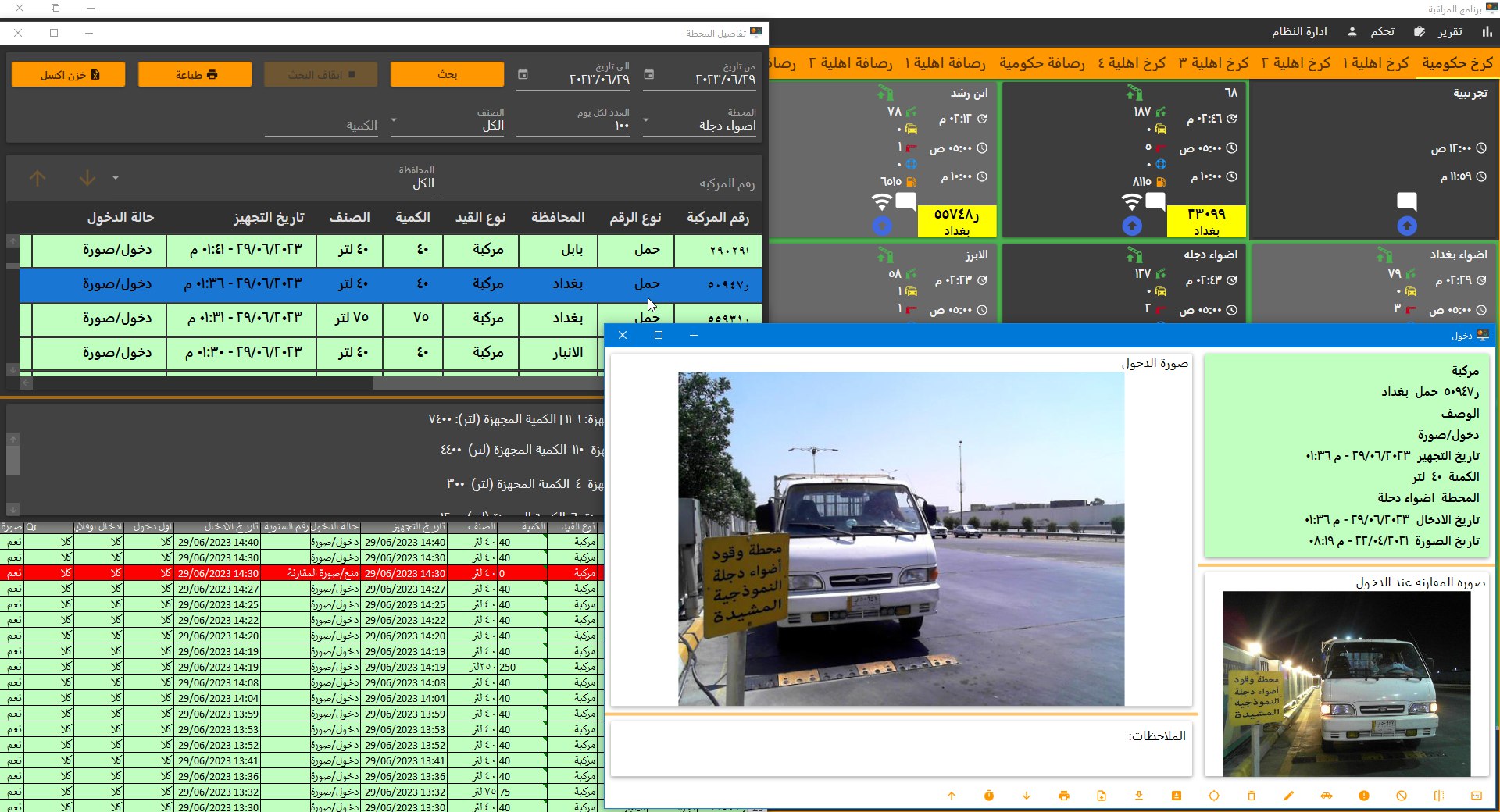1500x812 pixels.
Task: Switch to كرخ حكومية tab
Action: 1457,63
